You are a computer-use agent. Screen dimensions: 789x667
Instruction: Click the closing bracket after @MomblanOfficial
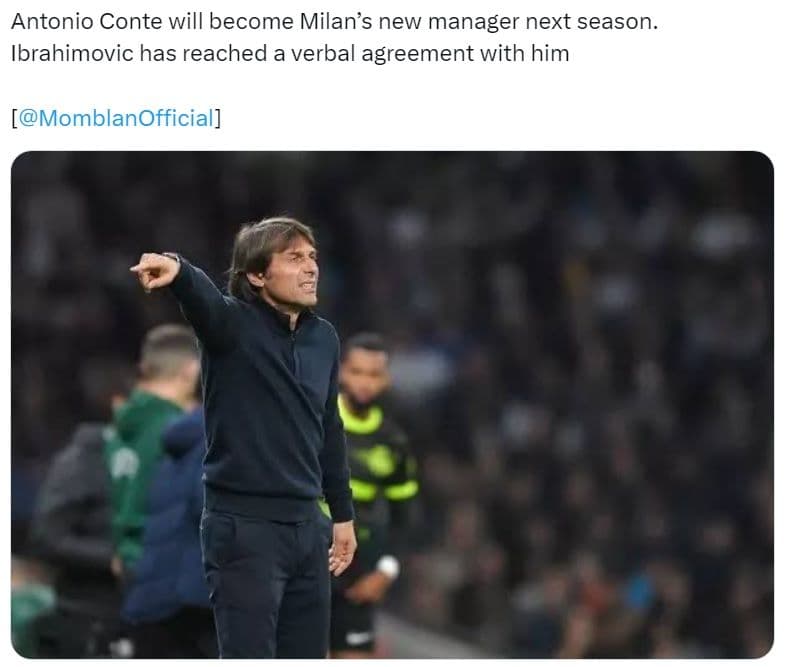[217, 118]
